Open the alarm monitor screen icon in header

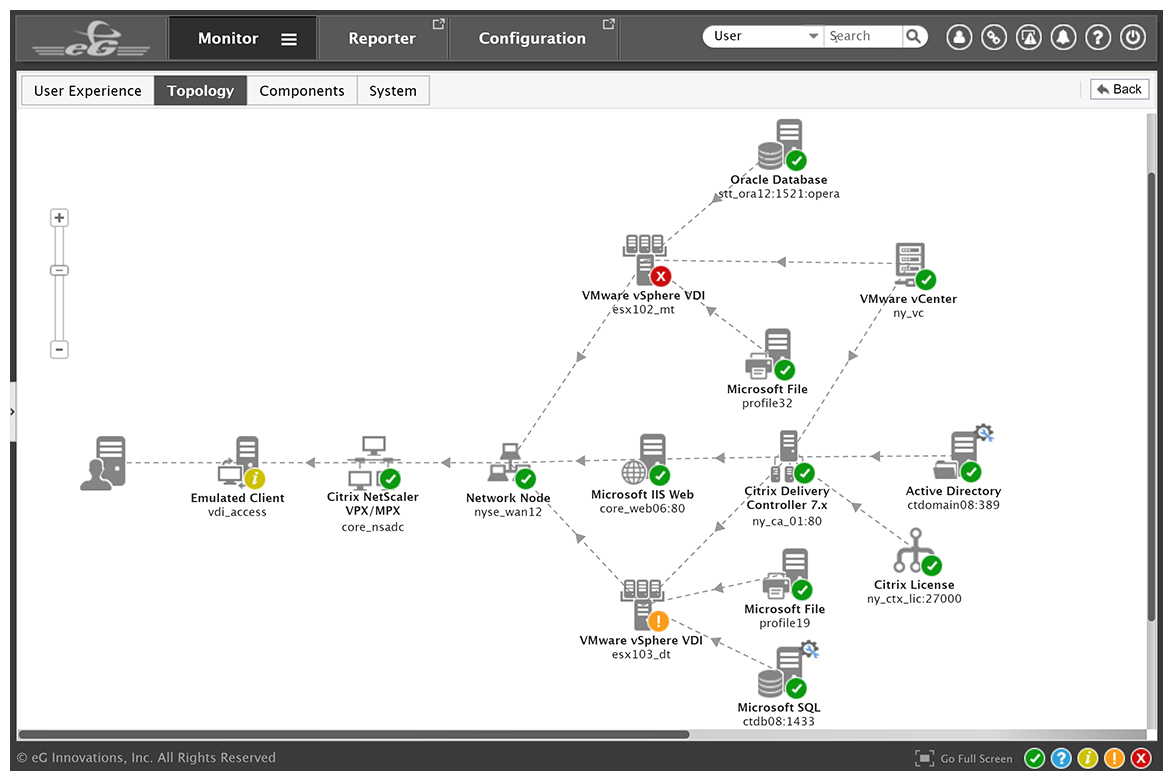(1029, 37)
